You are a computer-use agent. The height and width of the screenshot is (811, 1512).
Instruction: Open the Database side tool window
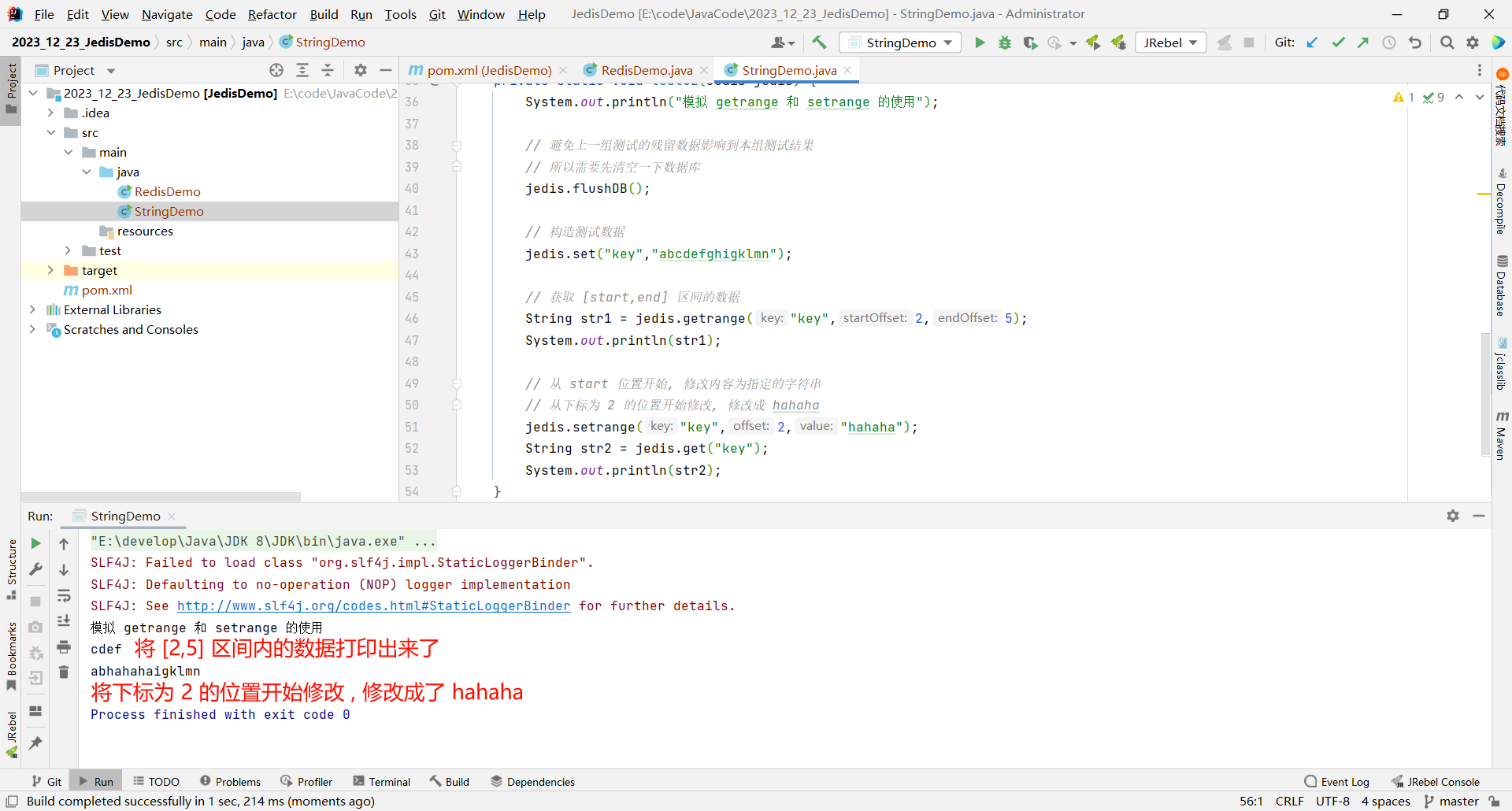[1502, 285]
